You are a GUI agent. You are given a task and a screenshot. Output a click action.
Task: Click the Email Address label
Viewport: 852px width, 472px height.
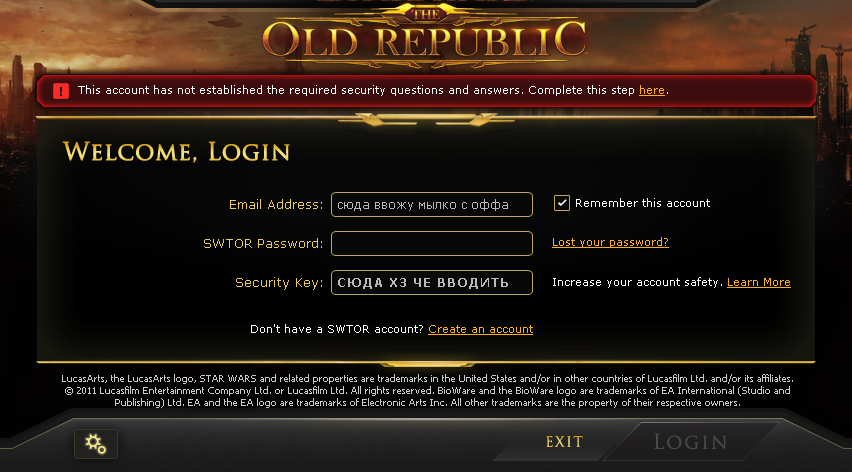[276, 205]
